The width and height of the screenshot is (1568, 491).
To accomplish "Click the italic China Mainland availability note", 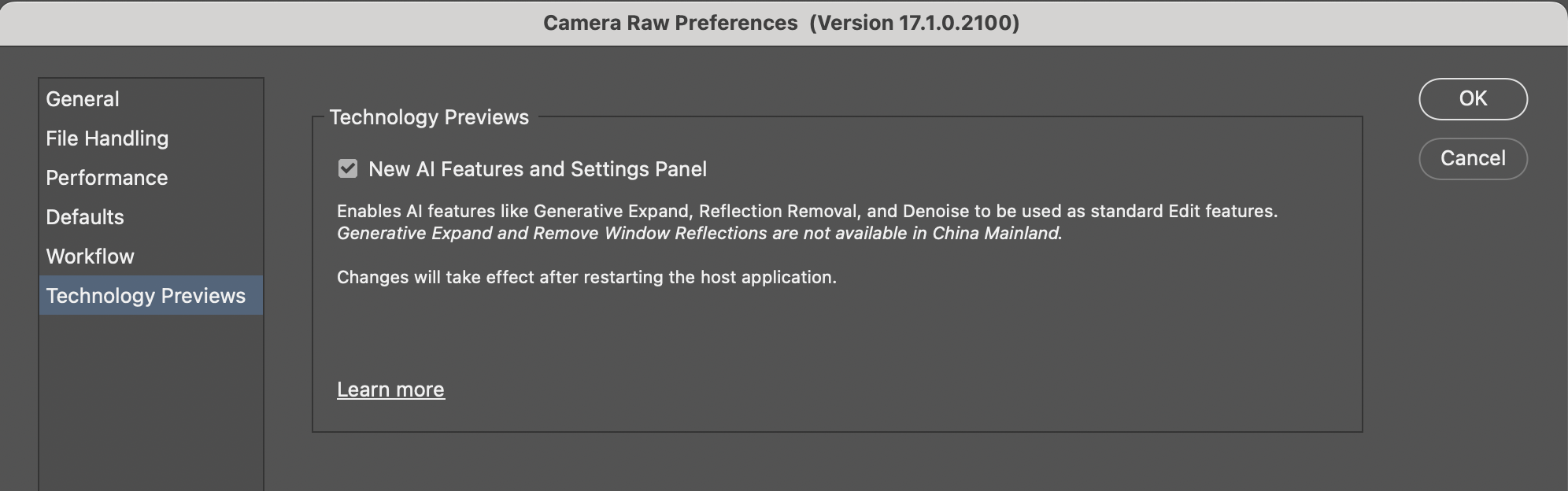I will point(699,234).
